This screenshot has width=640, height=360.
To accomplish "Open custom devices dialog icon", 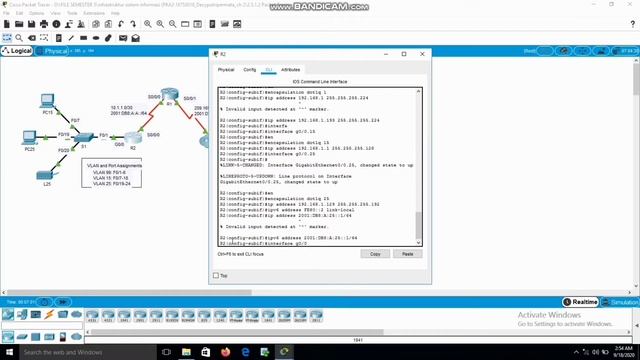I will [198, 24].
